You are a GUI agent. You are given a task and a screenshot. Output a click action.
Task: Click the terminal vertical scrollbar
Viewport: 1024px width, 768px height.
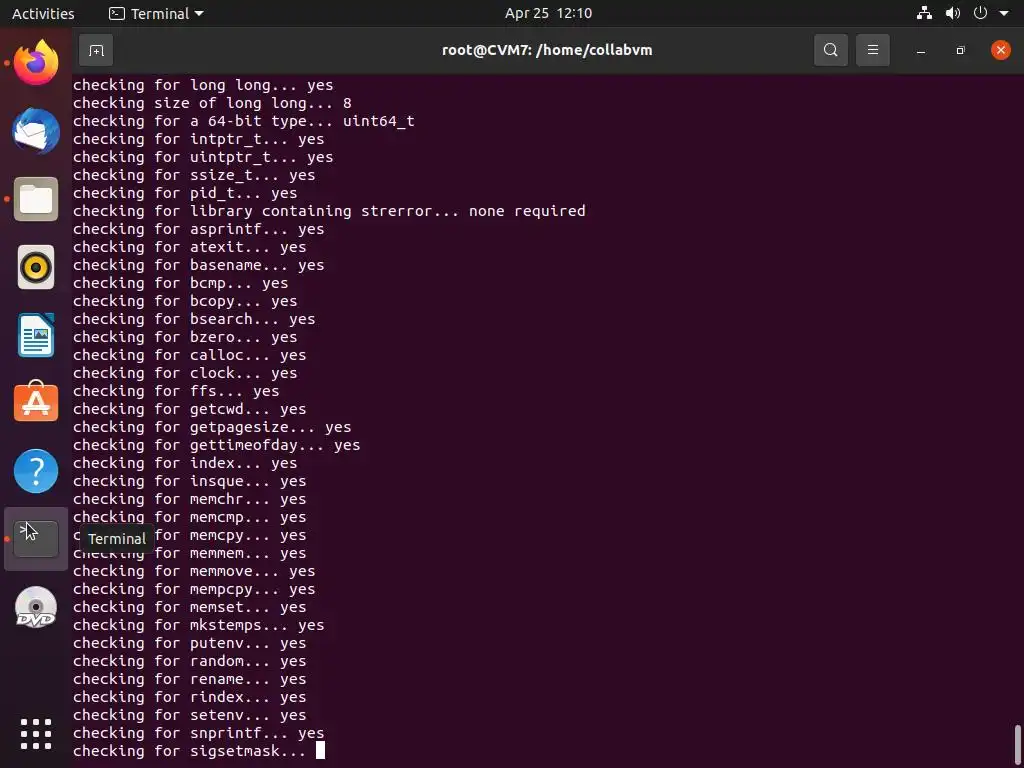click(1019, 743)
